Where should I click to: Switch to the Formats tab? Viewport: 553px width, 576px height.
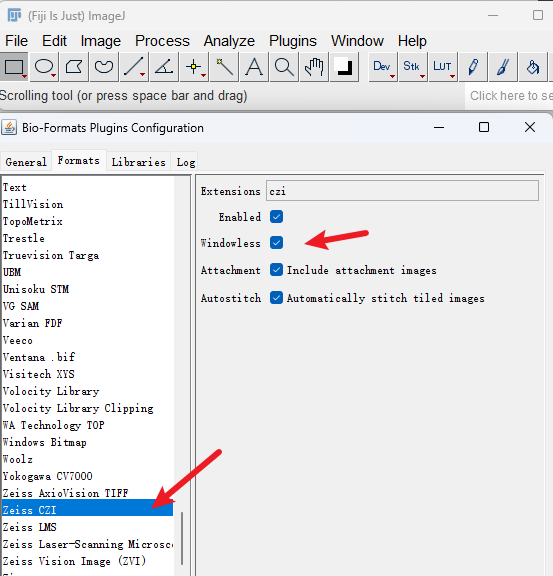(x=79, y=161)
